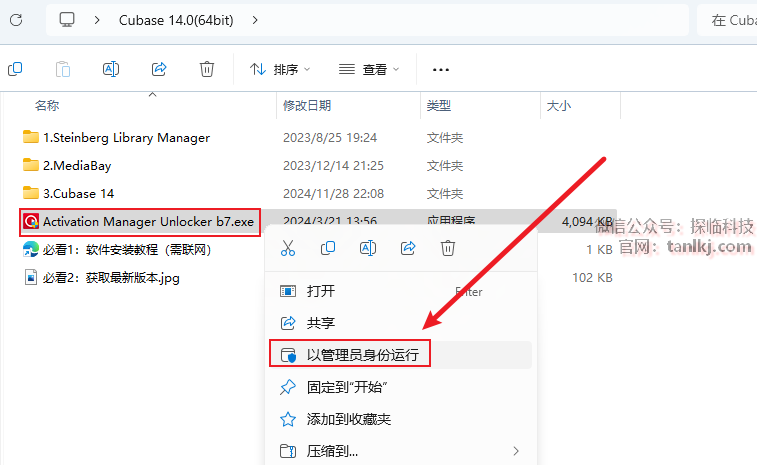Sort by the 类型 column header
Screen dimensions: 757x465
[439, 105]
